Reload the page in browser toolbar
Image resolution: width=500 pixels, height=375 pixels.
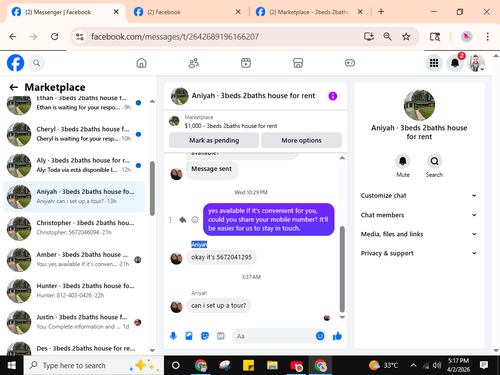tap(55, 37)
